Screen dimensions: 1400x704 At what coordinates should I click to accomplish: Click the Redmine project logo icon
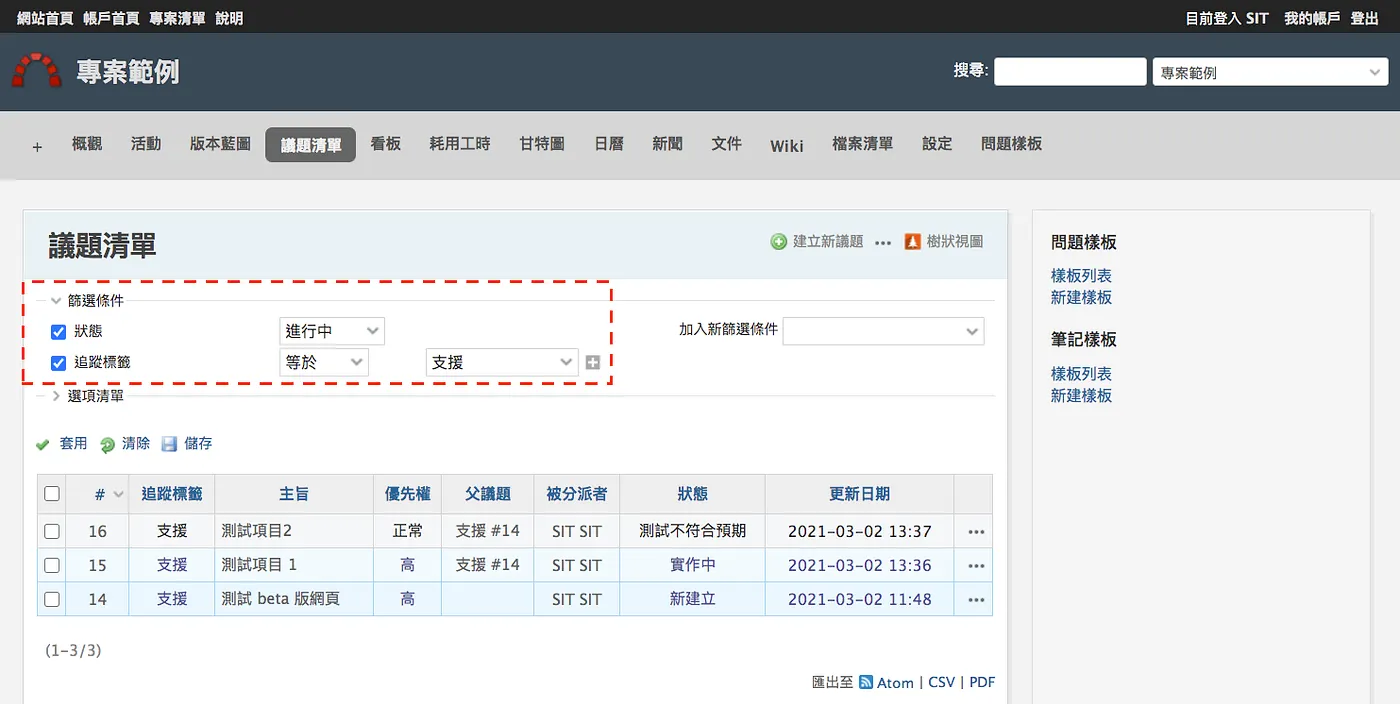click(x=36, y=71)
